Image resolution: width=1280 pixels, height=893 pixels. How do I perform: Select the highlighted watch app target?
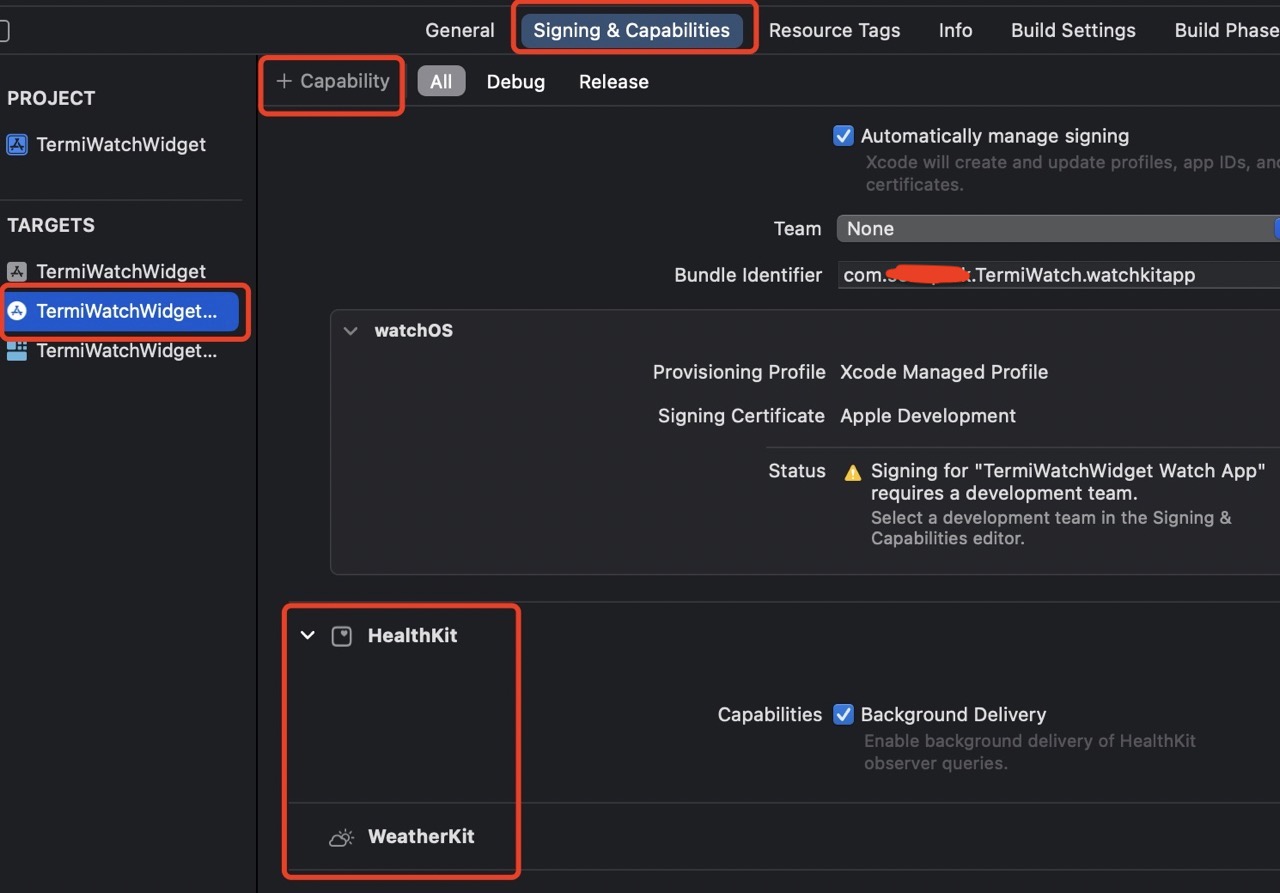tap(120, 311)
